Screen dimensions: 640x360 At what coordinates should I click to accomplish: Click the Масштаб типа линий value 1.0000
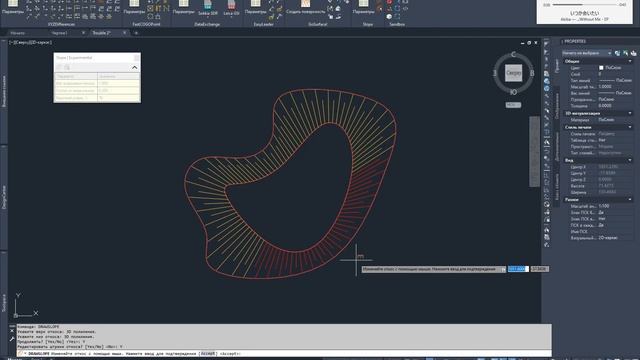(605, 87)
